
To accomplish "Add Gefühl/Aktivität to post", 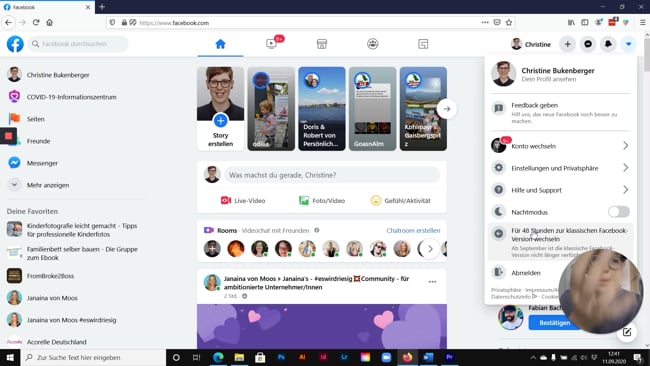I will [400, 201].
